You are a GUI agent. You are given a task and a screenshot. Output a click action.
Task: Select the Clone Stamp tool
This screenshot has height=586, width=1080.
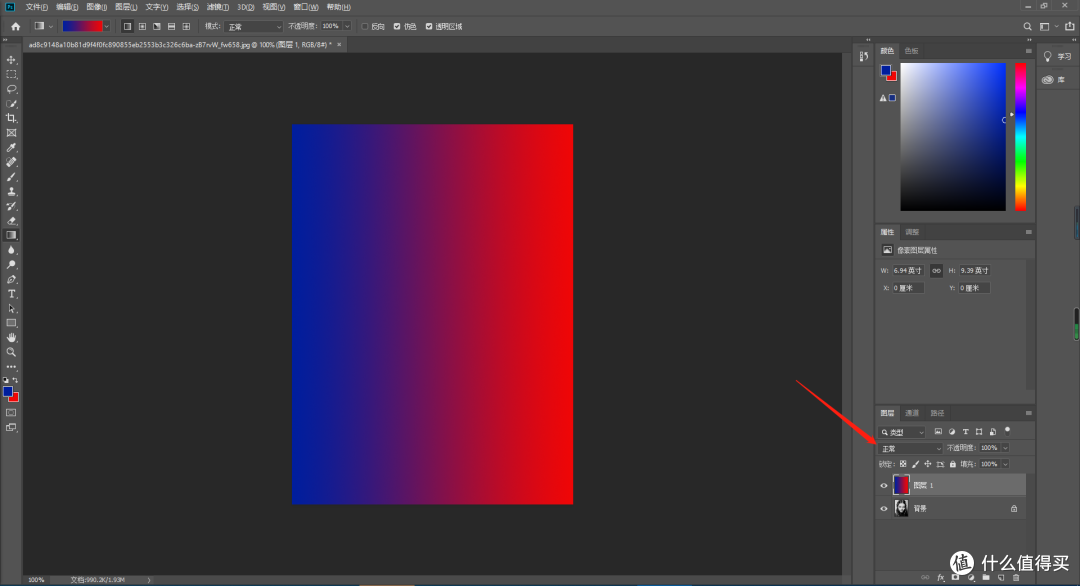11,191
